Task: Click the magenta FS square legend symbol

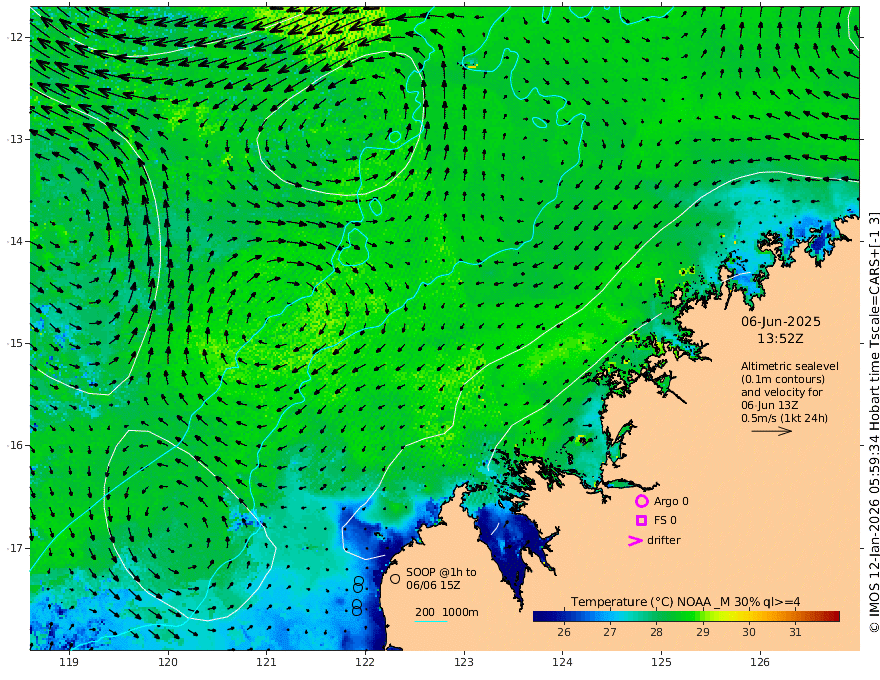Action: (641, 521)
